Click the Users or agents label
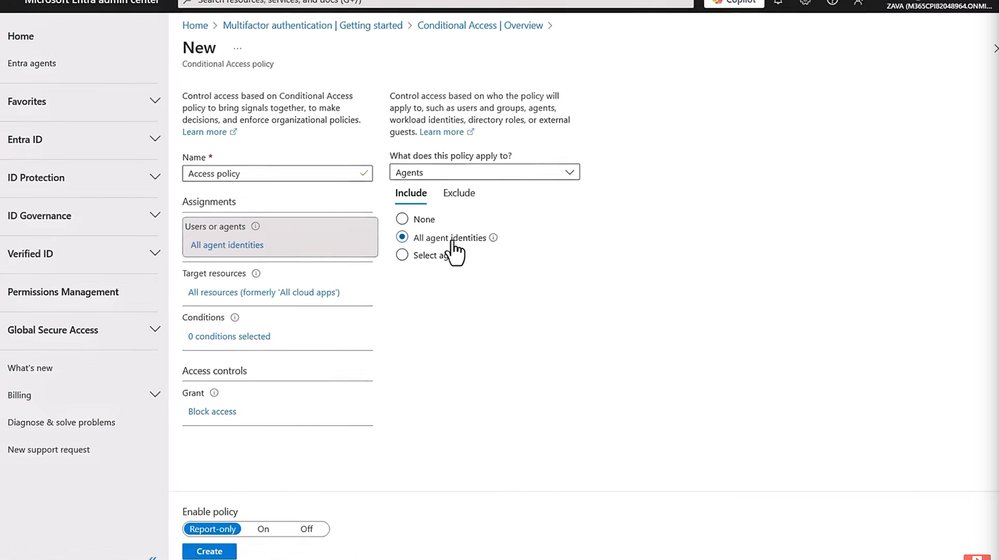This screenshot has height=560, width=999. (215, 226)
